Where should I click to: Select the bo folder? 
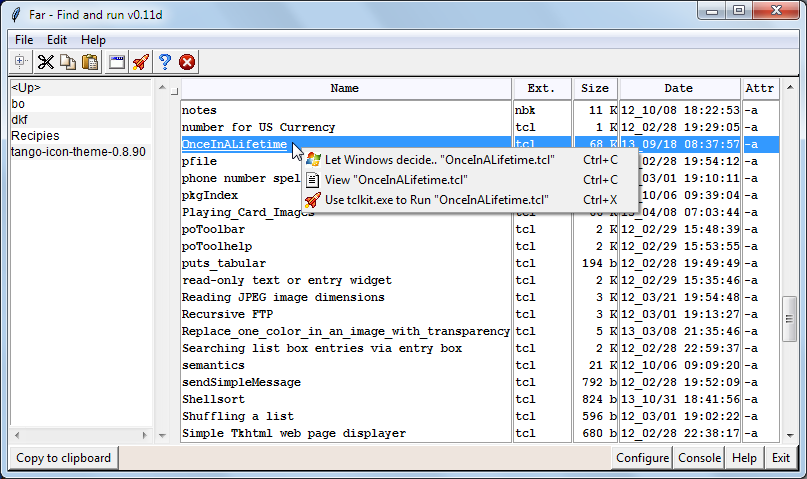[80, 104]
